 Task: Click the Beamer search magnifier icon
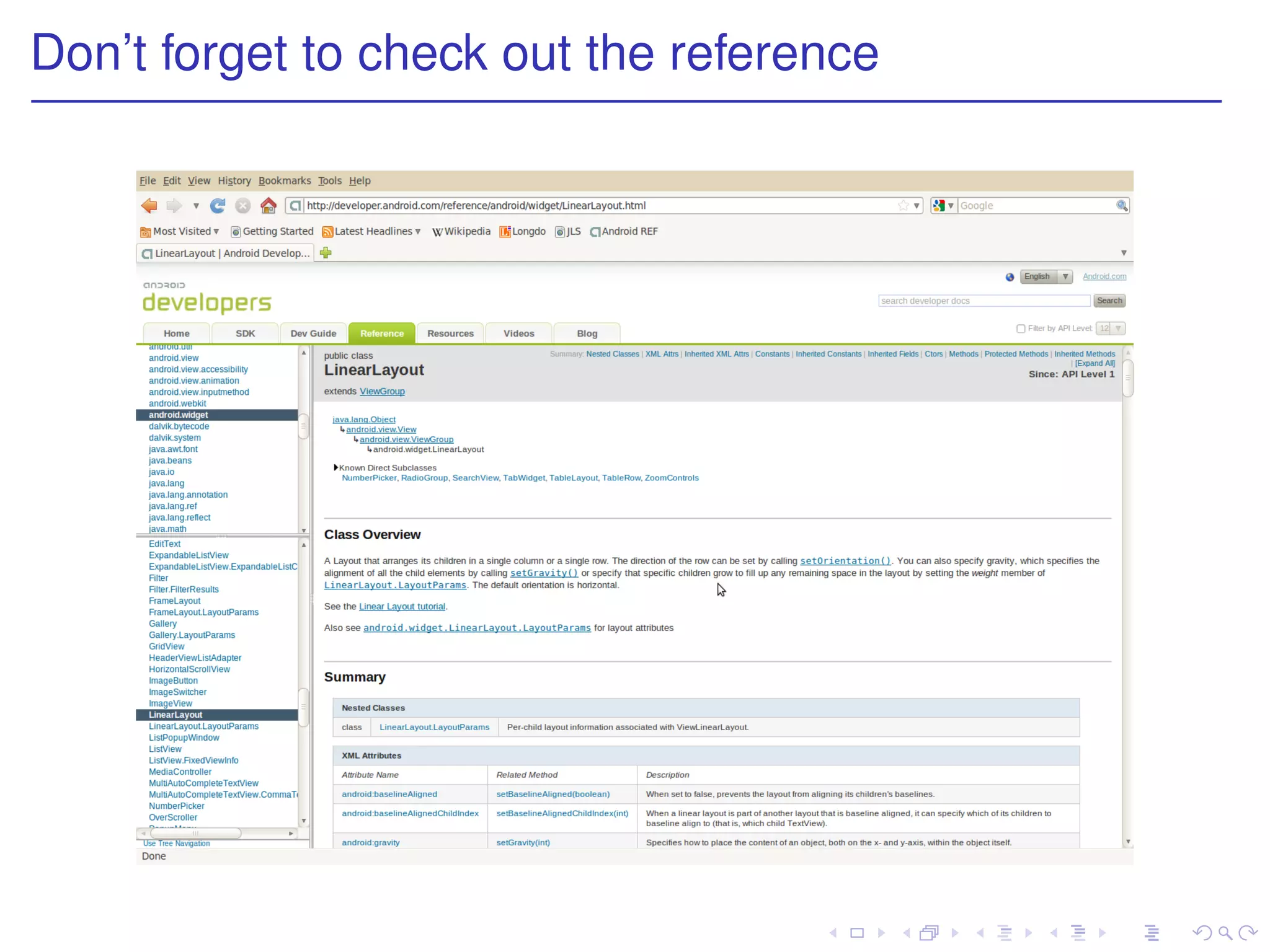[x=1225, y=933]
